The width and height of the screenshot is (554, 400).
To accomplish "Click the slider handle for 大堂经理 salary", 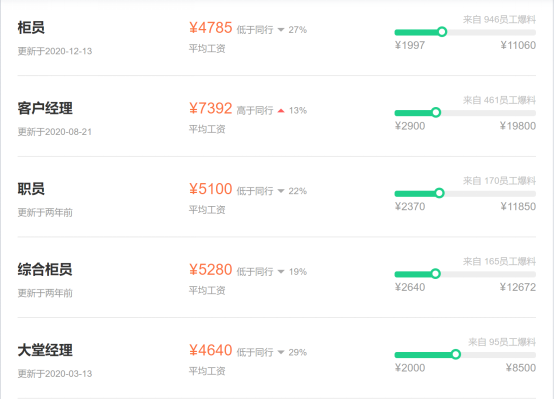I will 456,354.
